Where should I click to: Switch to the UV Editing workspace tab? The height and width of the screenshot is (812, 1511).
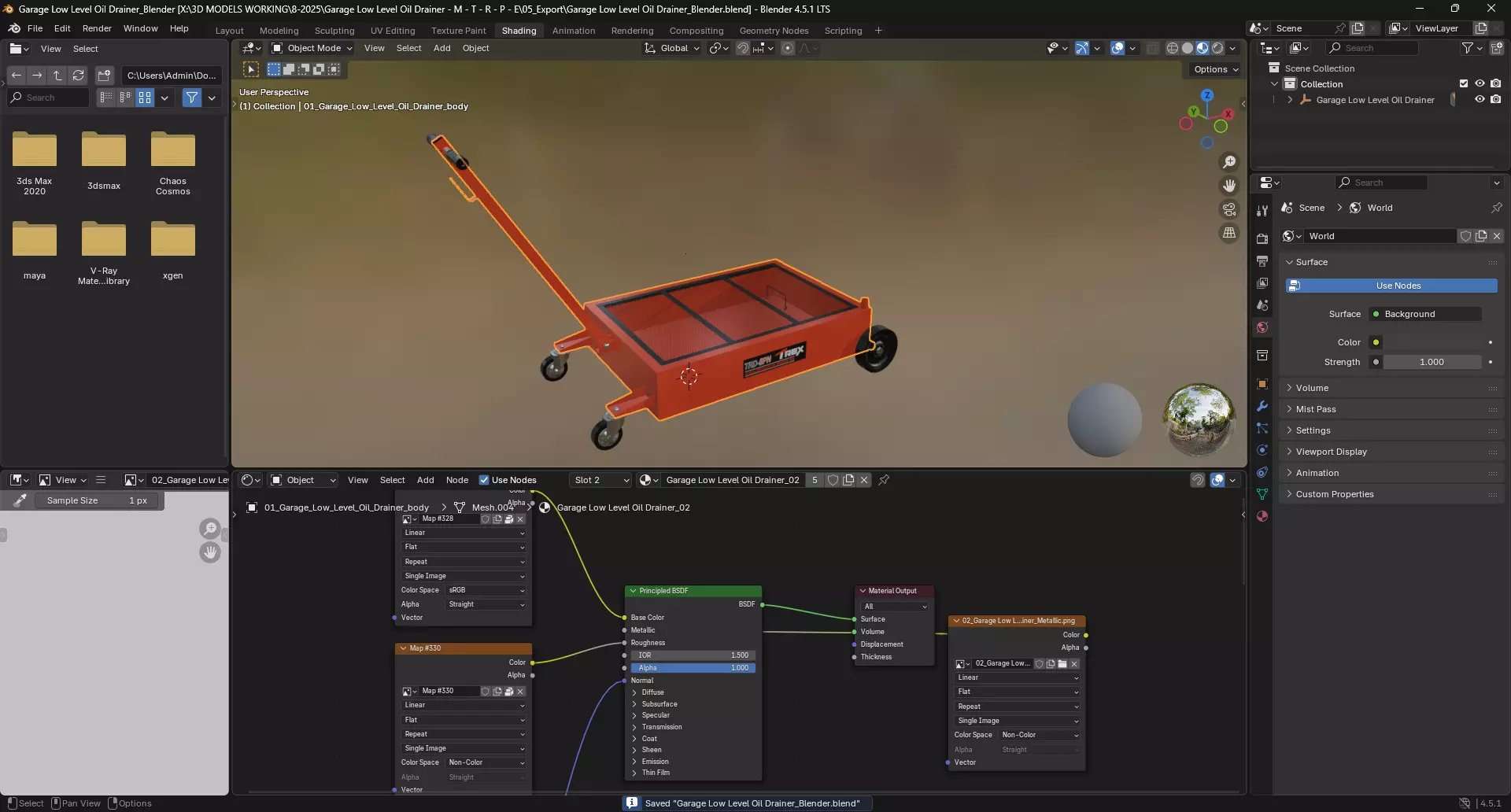coord(393,31)
